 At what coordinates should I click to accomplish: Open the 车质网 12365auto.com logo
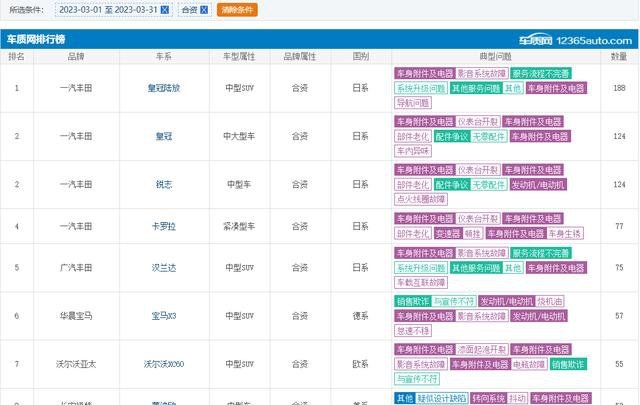576,40
